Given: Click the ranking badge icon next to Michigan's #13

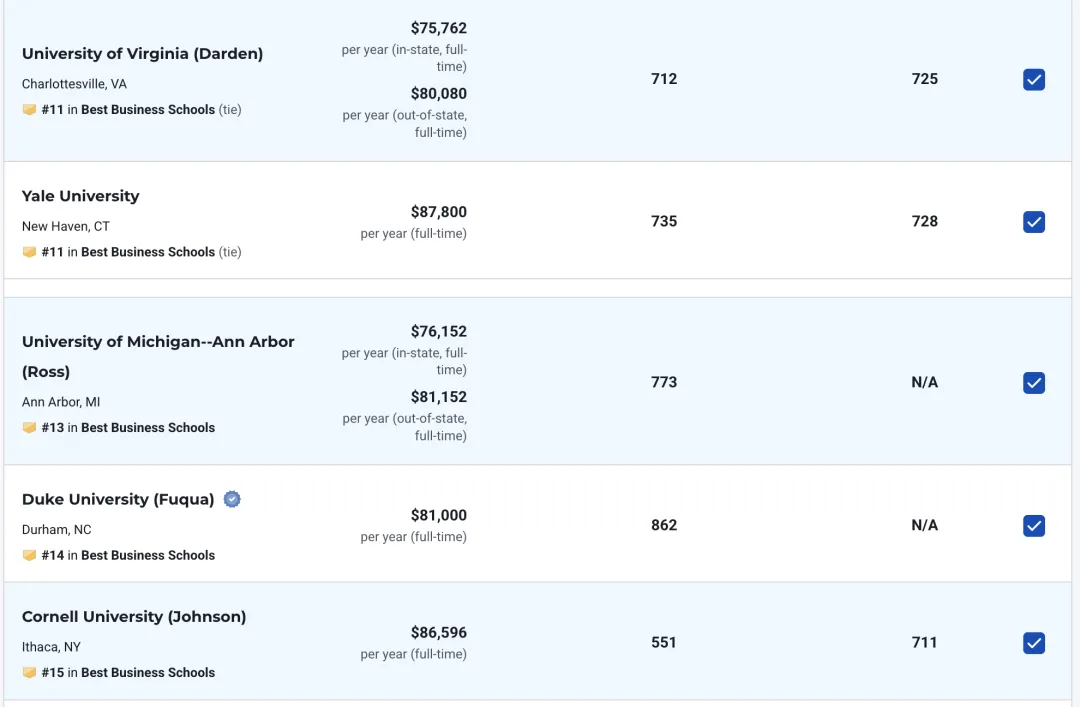Looking at the screenshot, I should pyautogui.click(x=29, y=428).
